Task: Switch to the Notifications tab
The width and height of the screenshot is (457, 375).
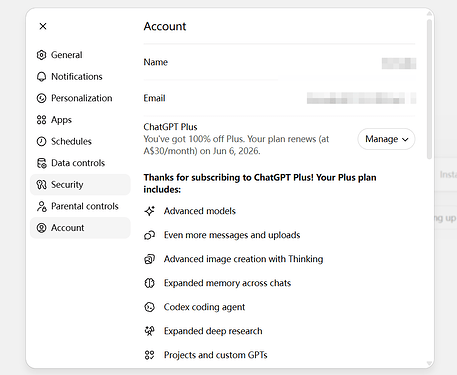Action: coord(80,77)
